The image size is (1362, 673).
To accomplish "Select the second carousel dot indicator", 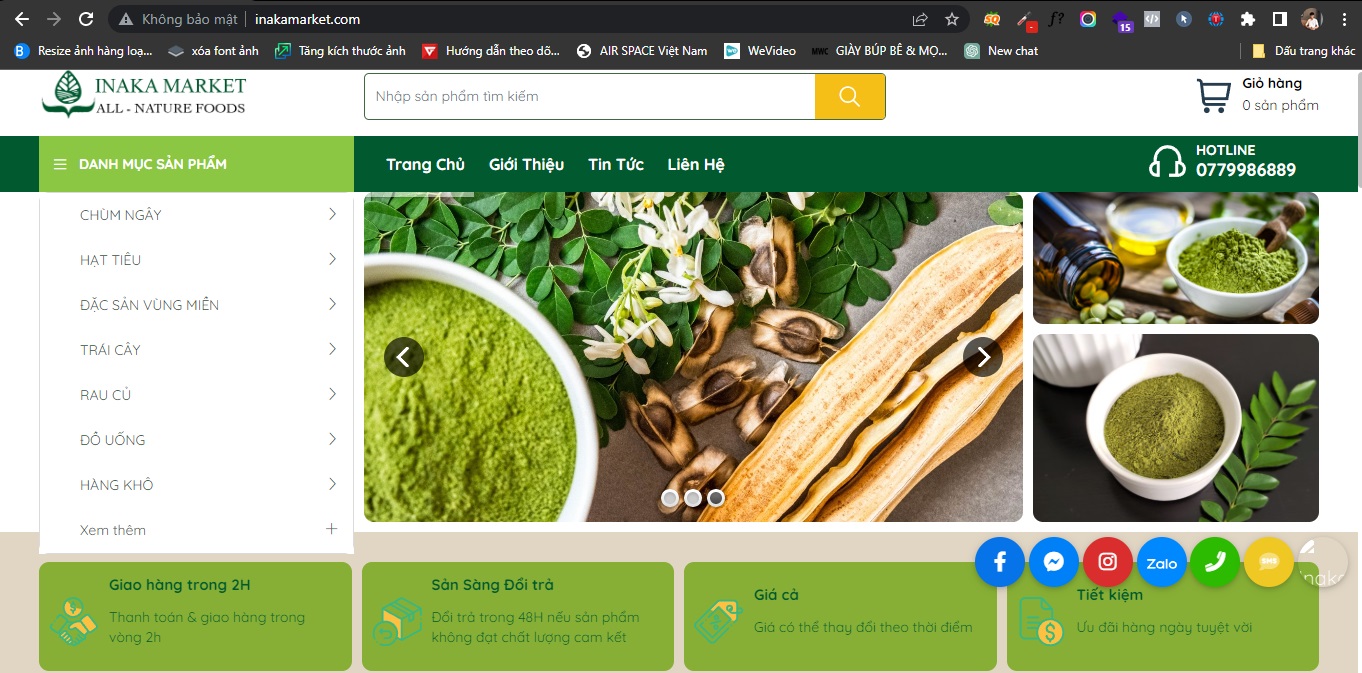I will 692,497.
